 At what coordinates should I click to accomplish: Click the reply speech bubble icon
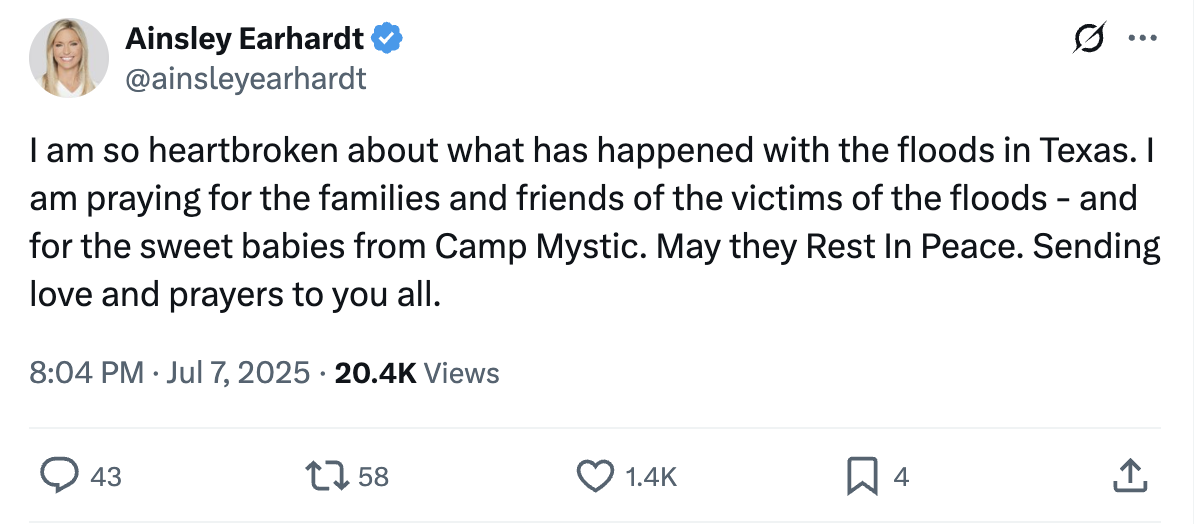[59, 477]
